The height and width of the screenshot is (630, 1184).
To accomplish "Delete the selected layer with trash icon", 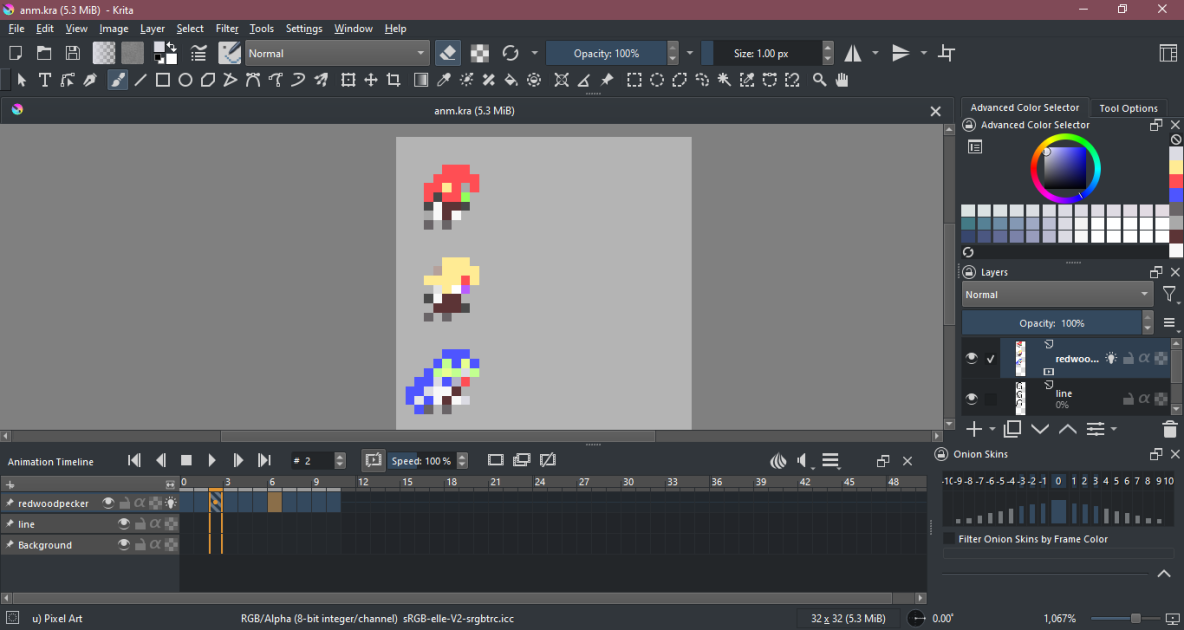I will 1169,430.
